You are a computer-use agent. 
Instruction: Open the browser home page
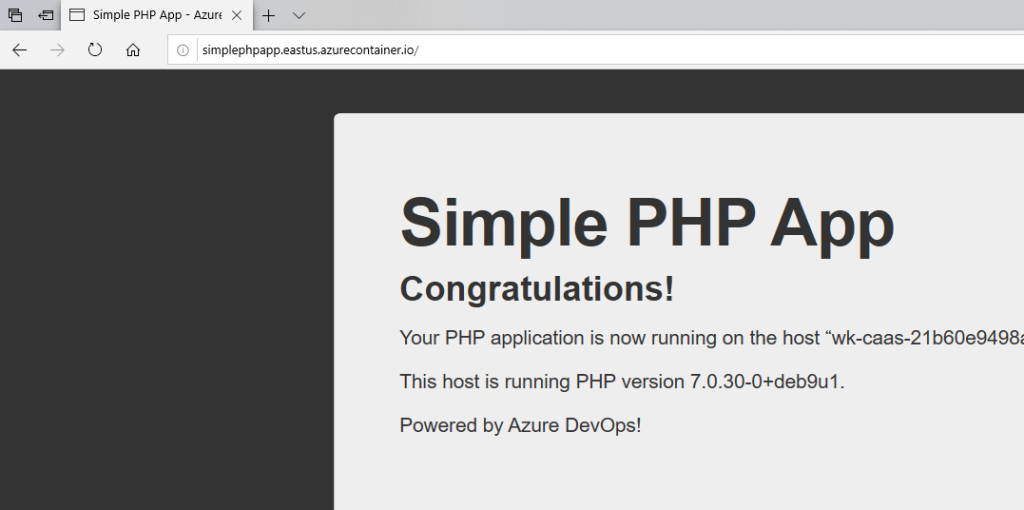[133, 50]
